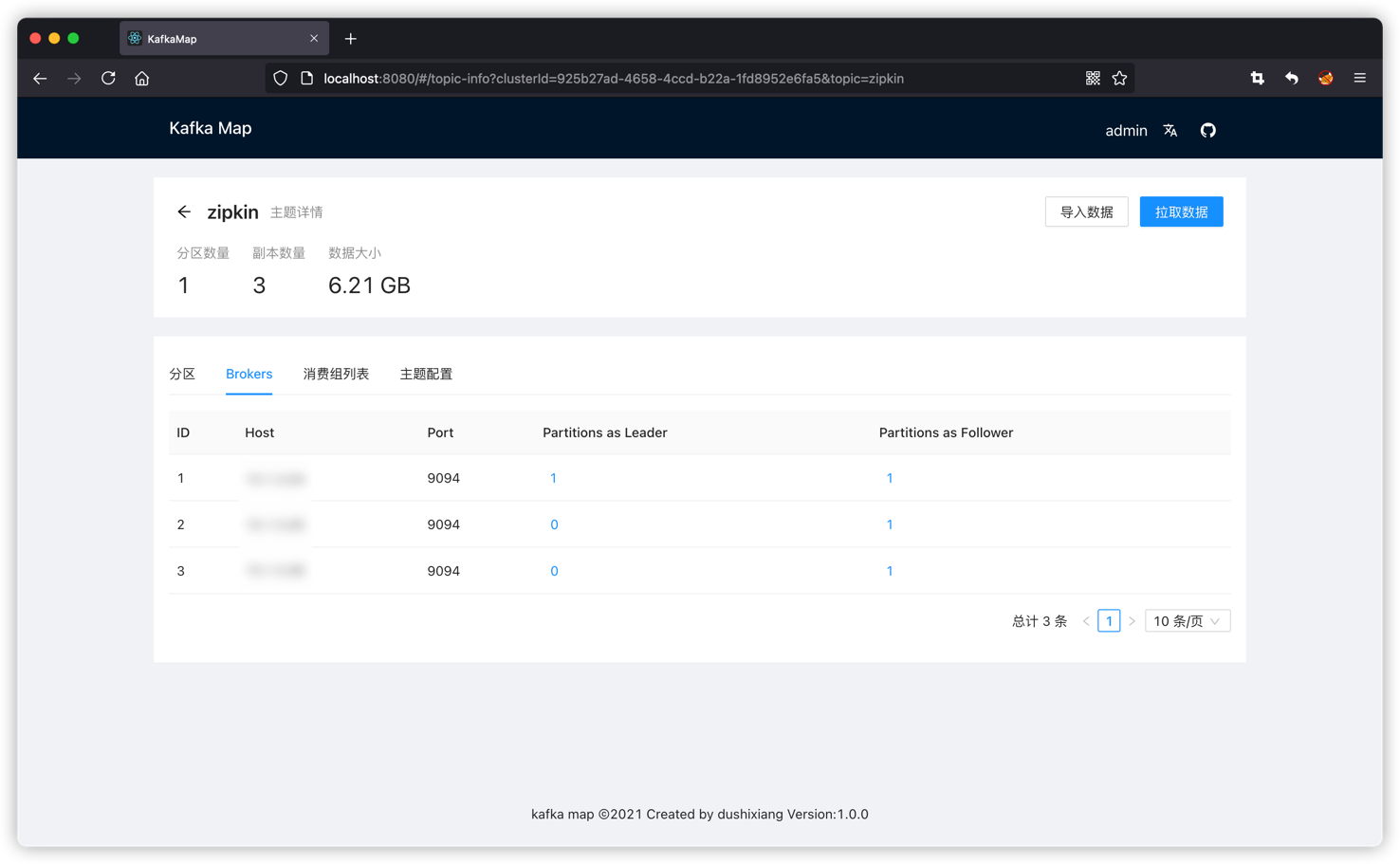Click the 导入数据 button
1400x864 pixels.
coord(1086,211)
